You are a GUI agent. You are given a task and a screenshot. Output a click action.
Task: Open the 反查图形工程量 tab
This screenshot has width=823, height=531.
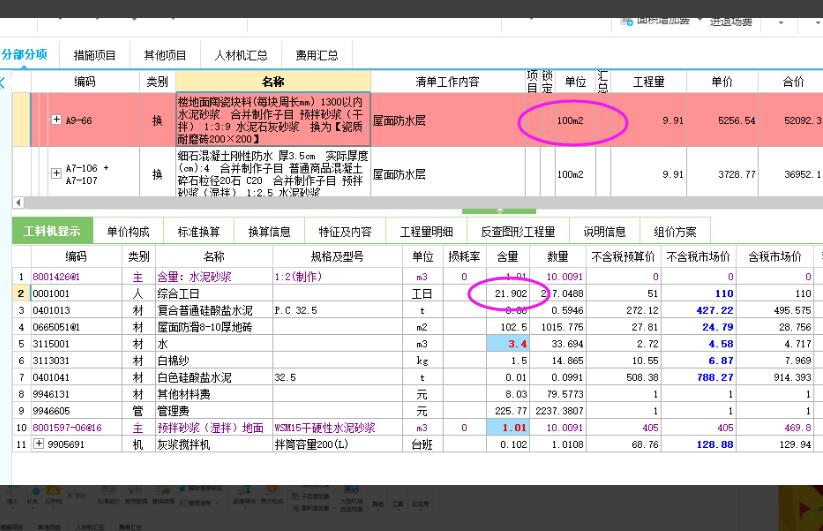pos(518,231)
